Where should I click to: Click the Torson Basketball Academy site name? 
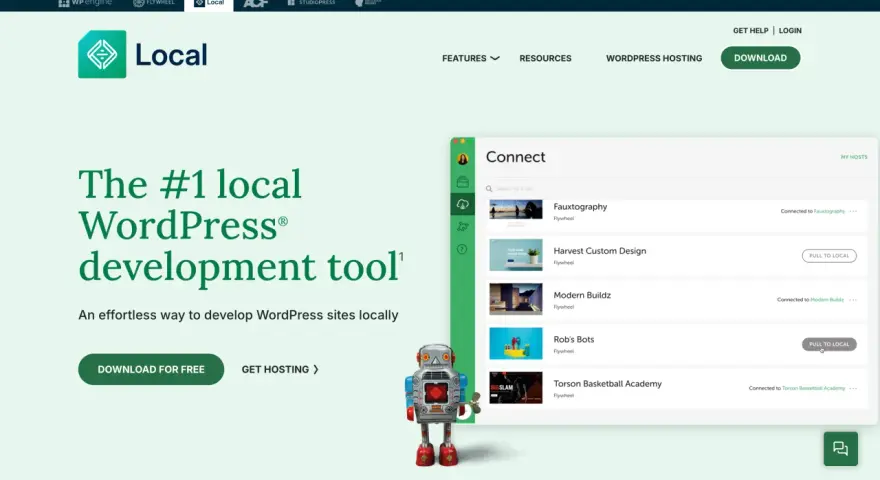click(x=608, y=384)
